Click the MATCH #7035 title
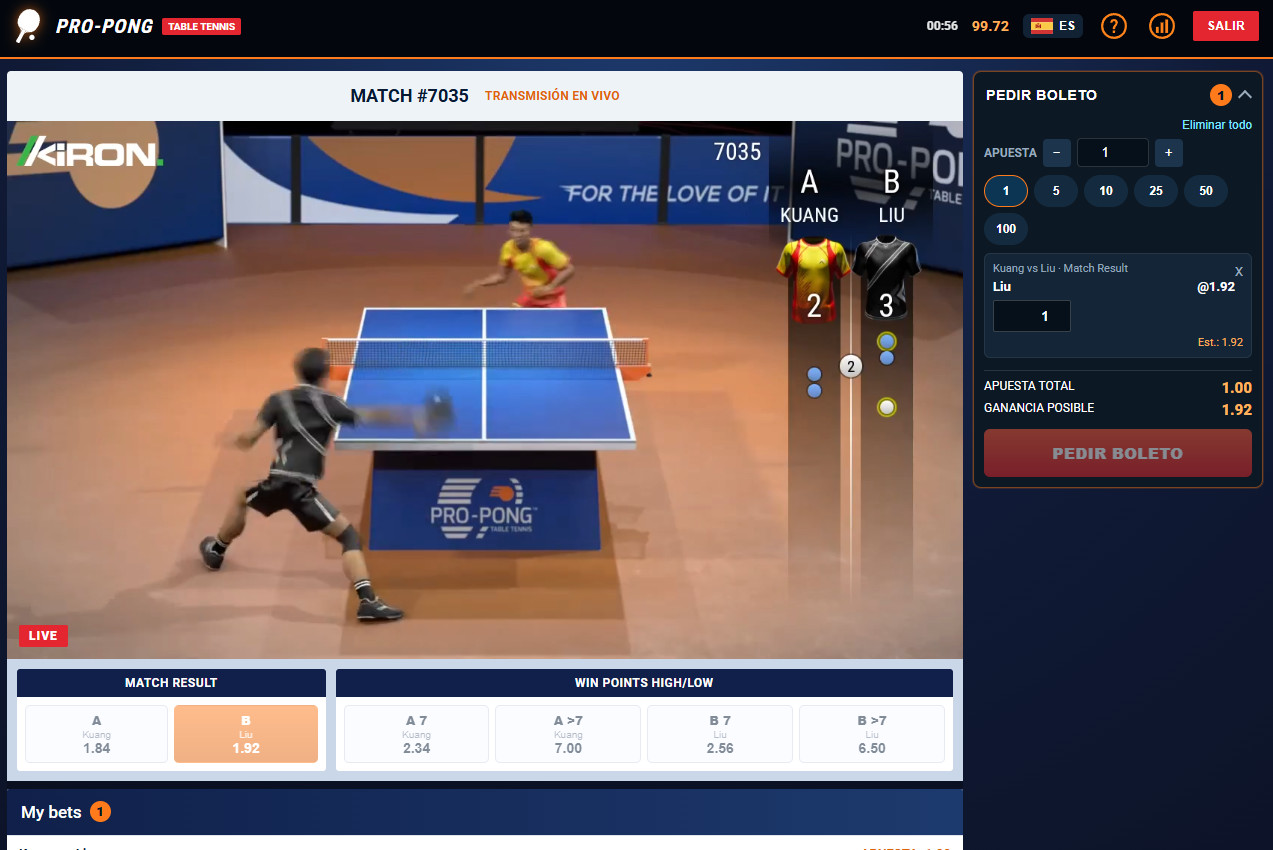1273x850 pixels. pyautogui.click(x=409, y=96)
